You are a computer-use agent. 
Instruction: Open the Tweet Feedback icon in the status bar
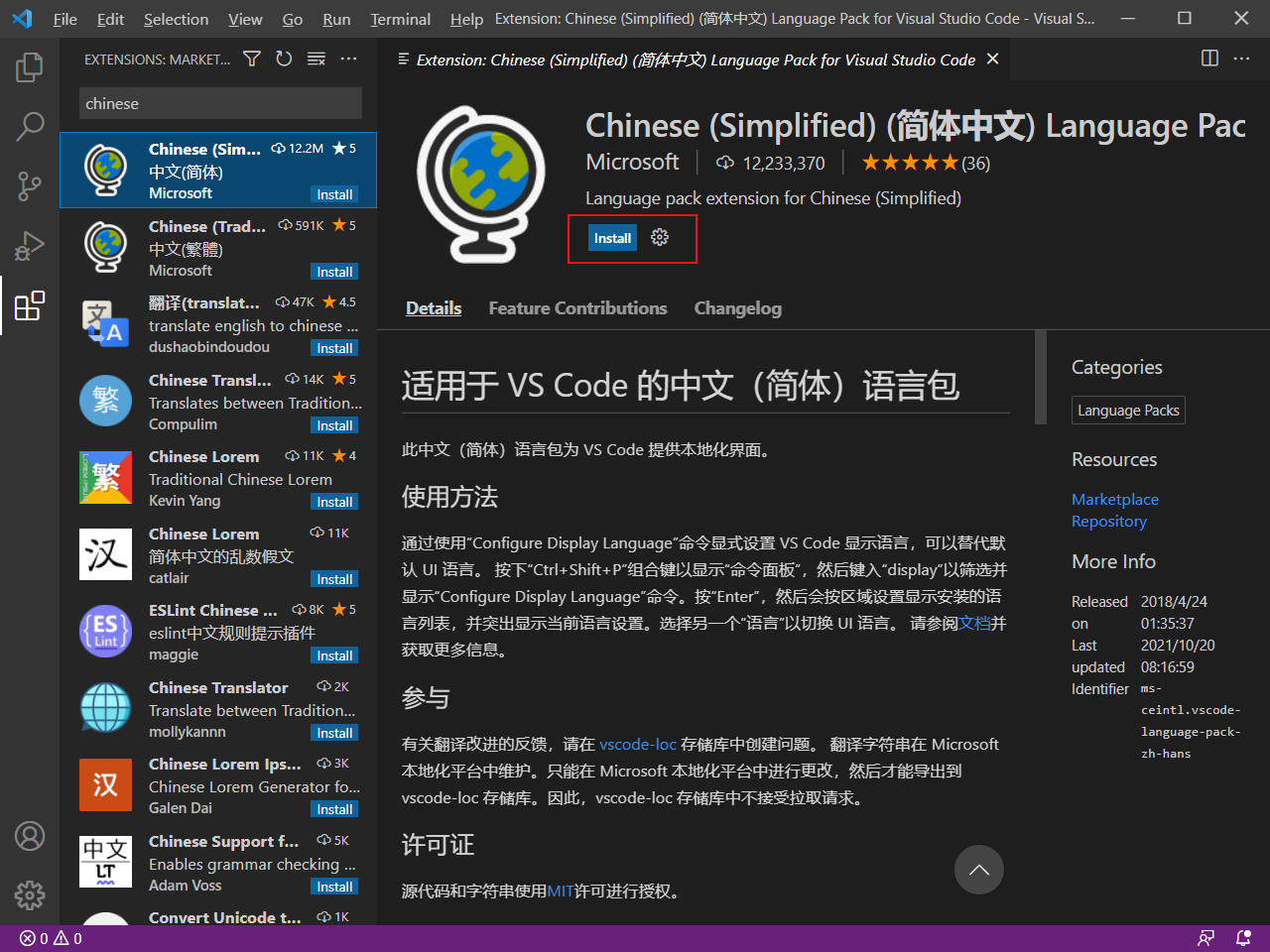(1206, 937)
